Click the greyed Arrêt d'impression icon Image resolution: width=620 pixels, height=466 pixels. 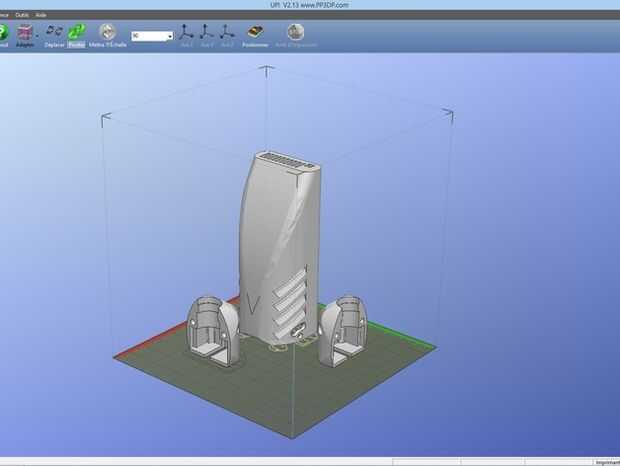(295, 32)
